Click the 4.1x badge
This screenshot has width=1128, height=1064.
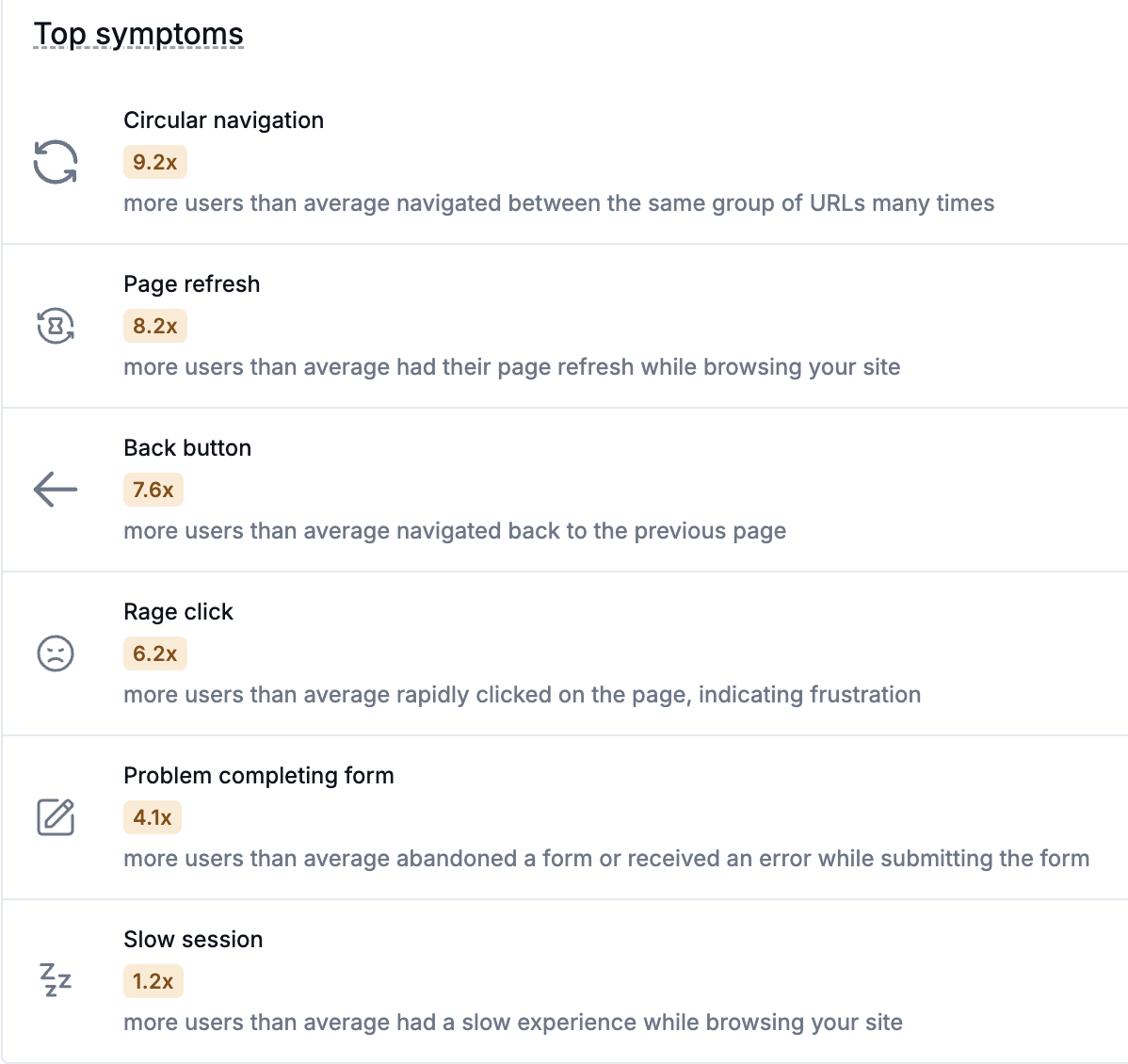(x=152, y=817)
